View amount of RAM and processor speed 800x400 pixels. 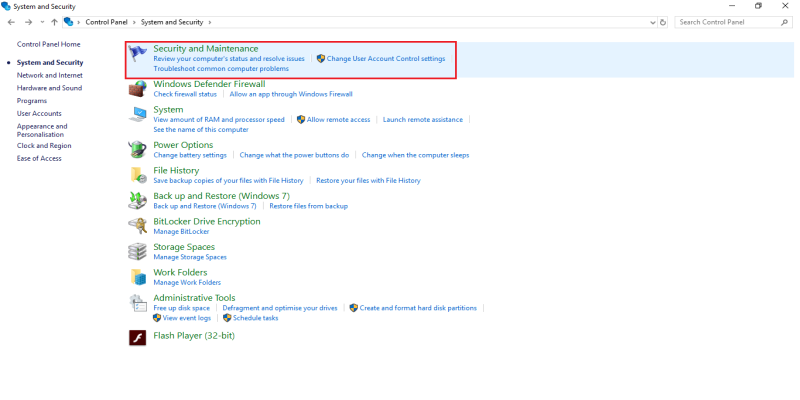[x=219, y=119]
